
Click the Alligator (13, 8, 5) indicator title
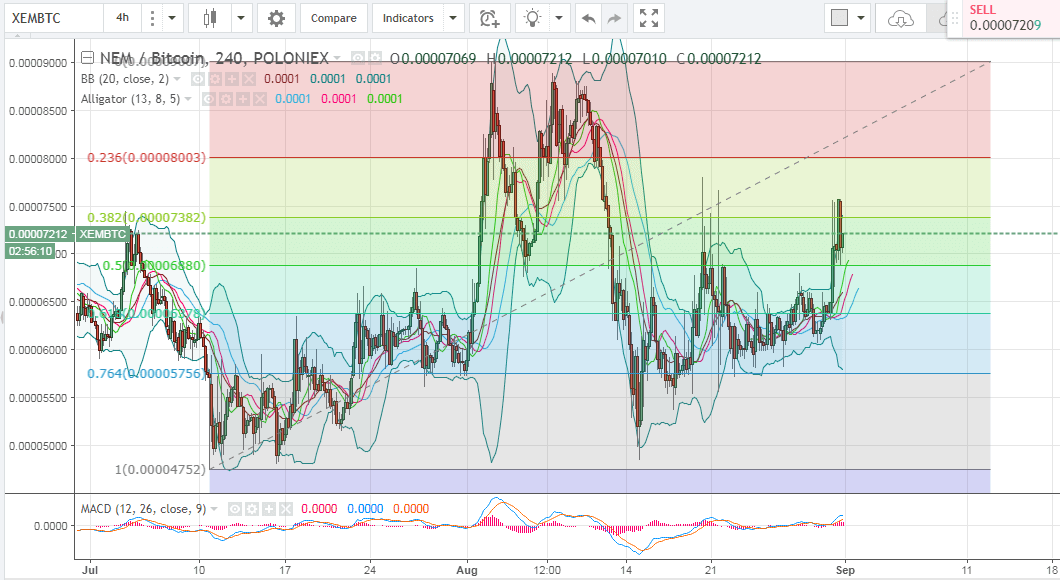[x=130, y=99]
